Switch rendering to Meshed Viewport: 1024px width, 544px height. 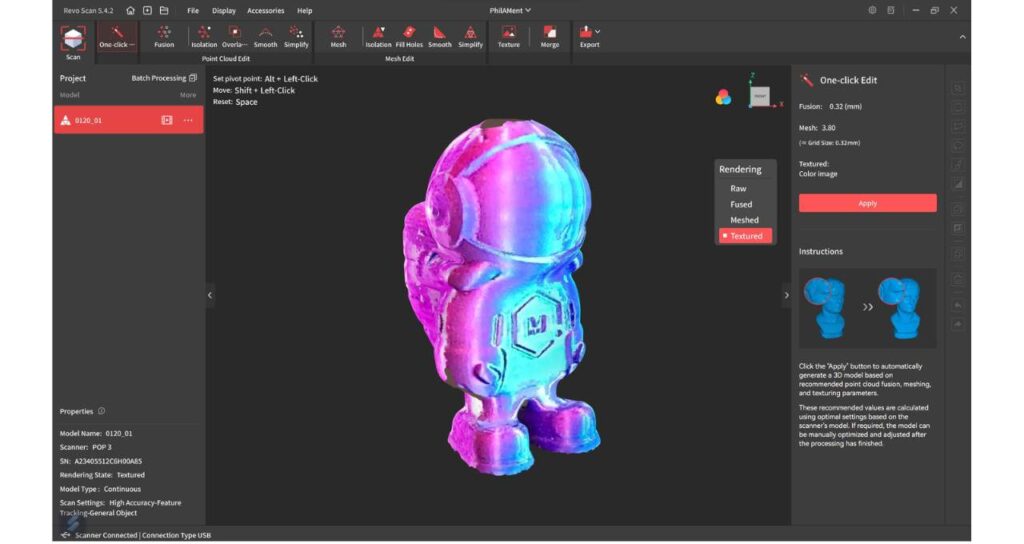click(744, 220)
